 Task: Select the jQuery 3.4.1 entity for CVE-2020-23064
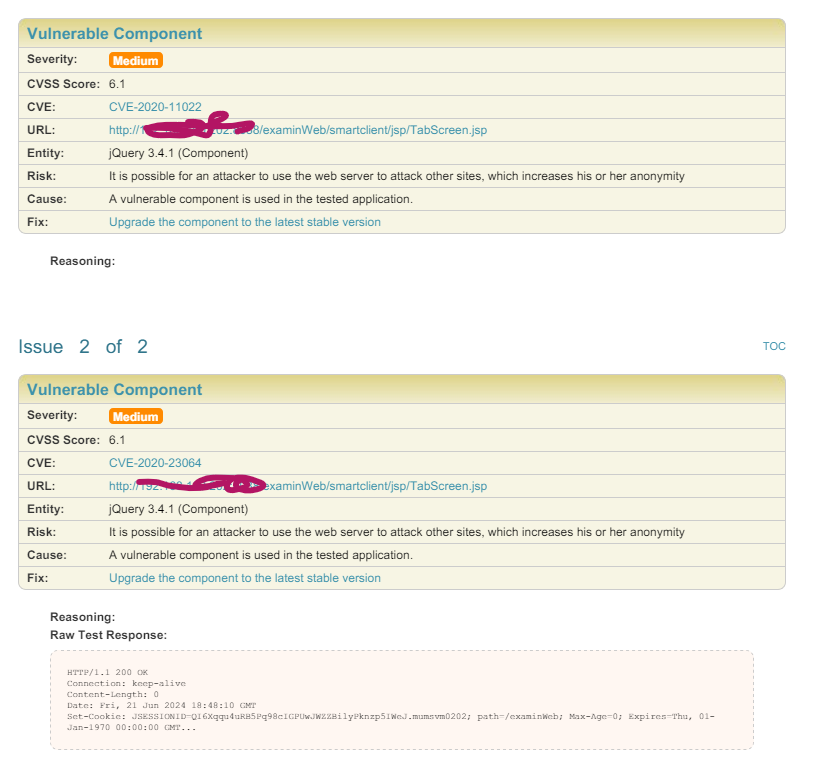pos(178,509)
